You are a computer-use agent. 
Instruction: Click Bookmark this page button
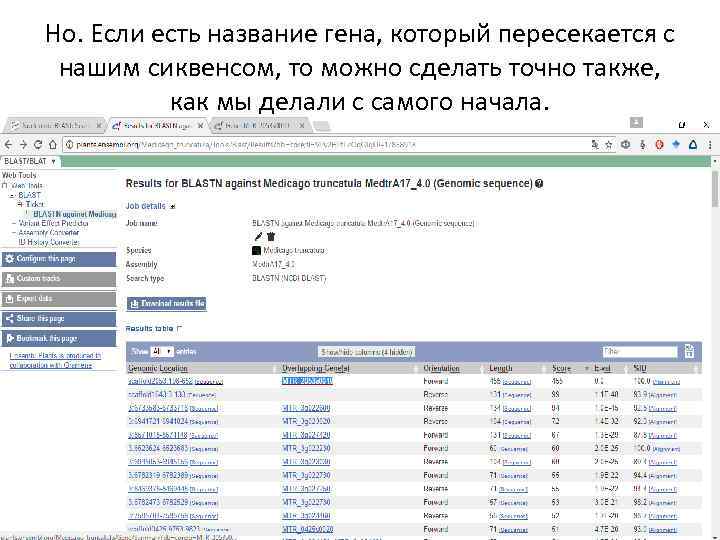(59, 338)
